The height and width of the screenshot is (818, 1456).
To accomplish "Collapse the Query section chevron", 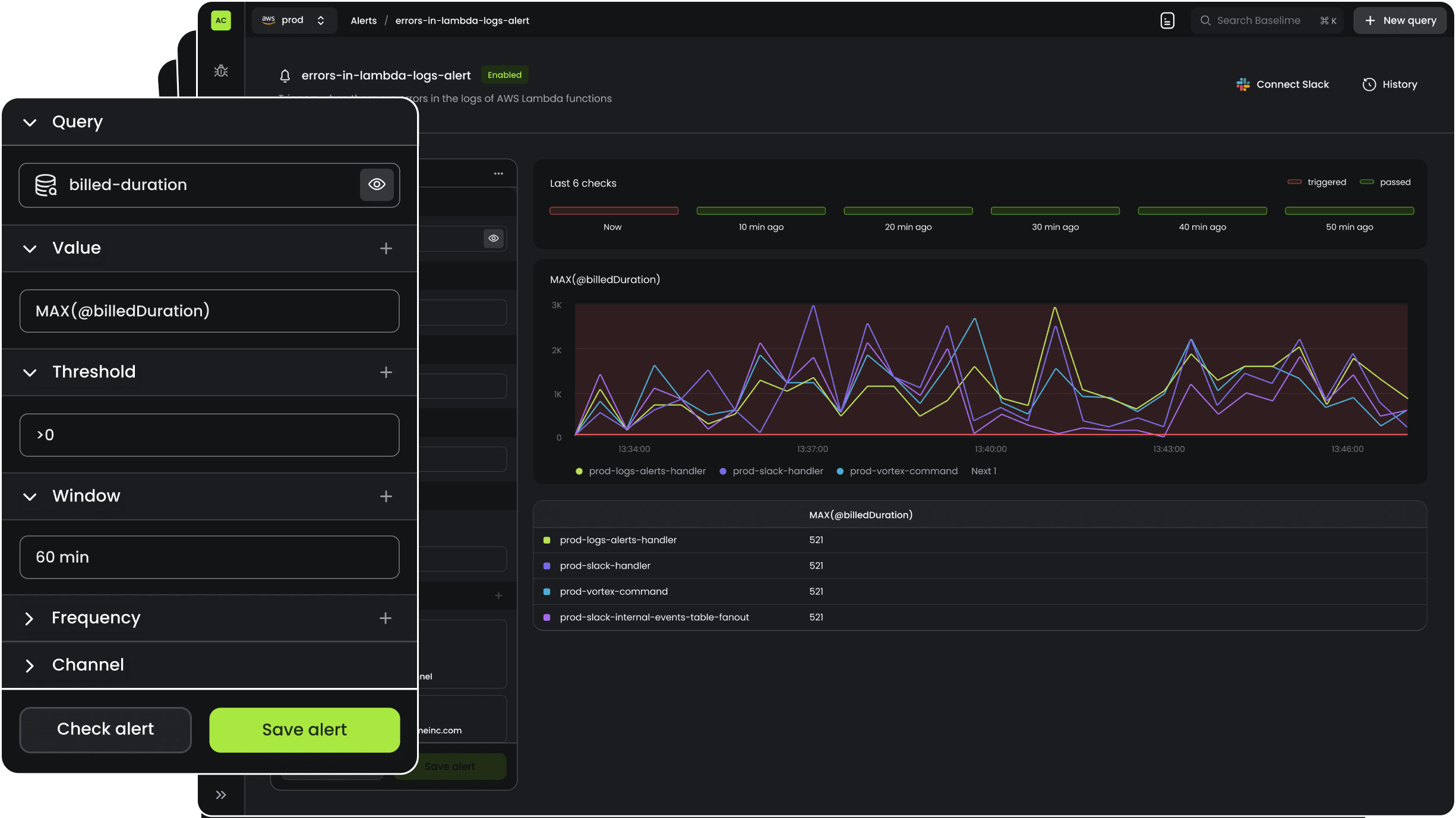I will click(30, 122).
